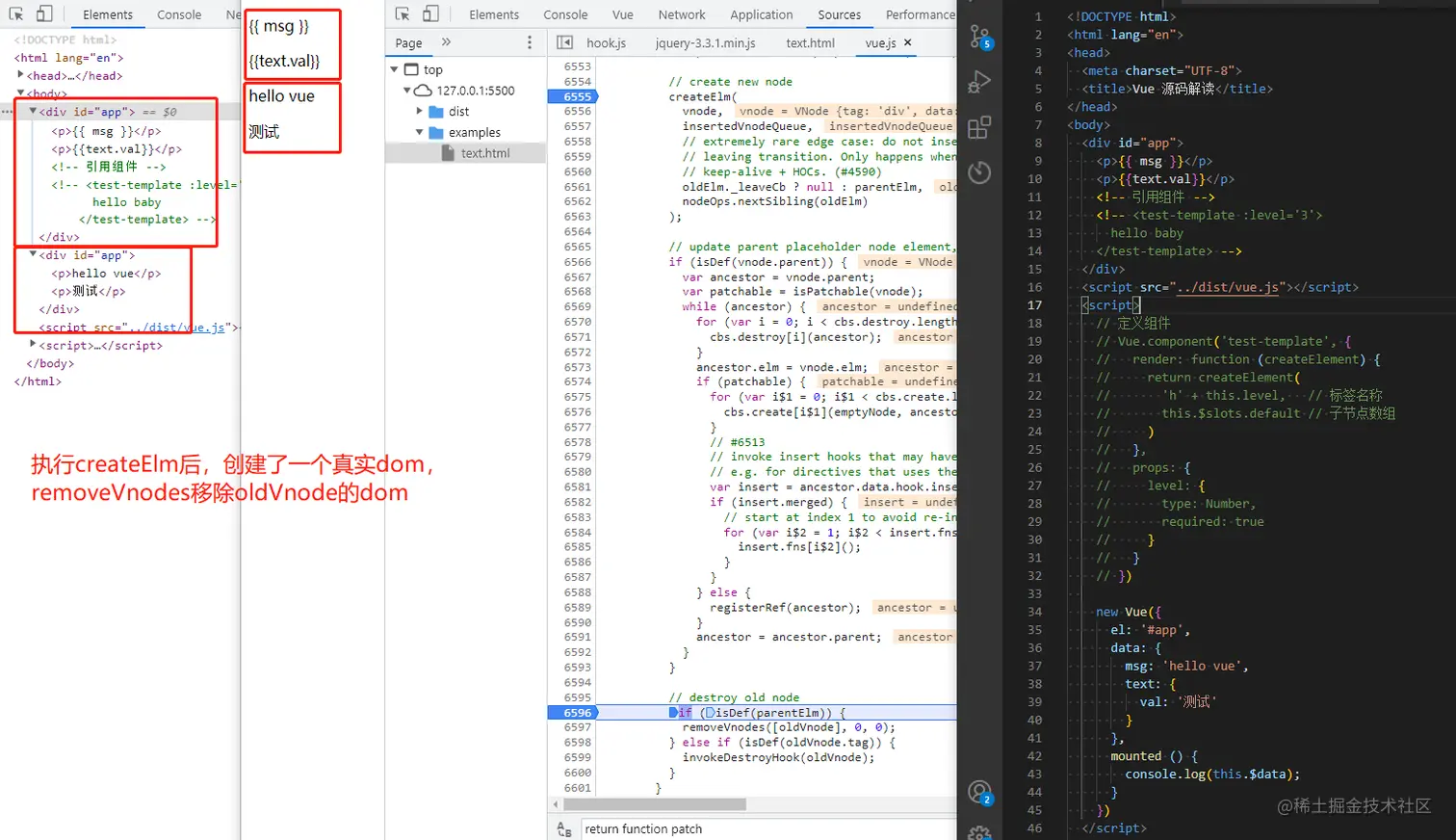Open the Page pane three-dot menu
Image resolution: width=1456 pixels, height=840 pixels.
coord(530,42)
